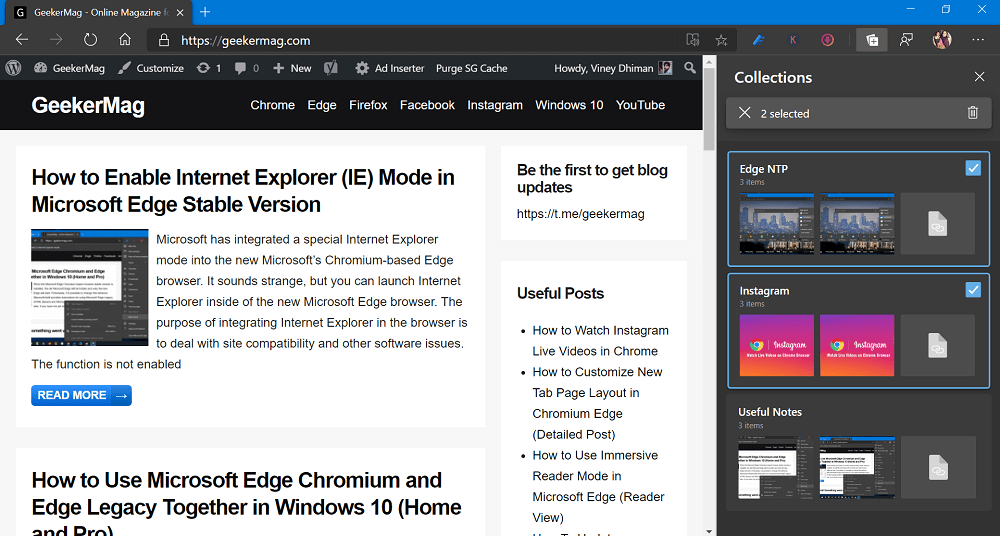The height and width of the screenshot is (536, 1000).
Task: Open link item placeholder in Useful Notes
Action: tap(938, 467)
